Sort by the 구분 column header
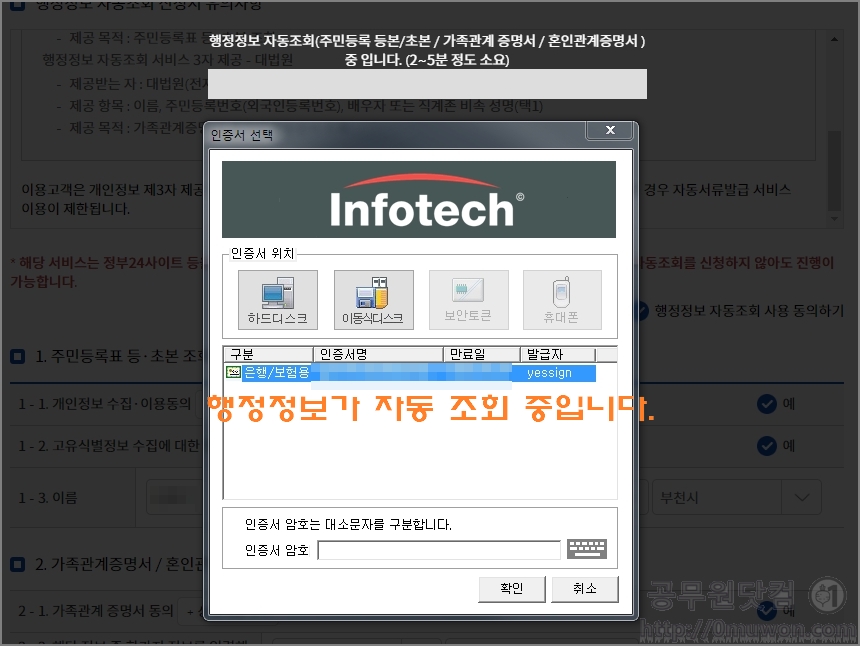This screenshot has width=860, height=646. (x=268, y=354)
